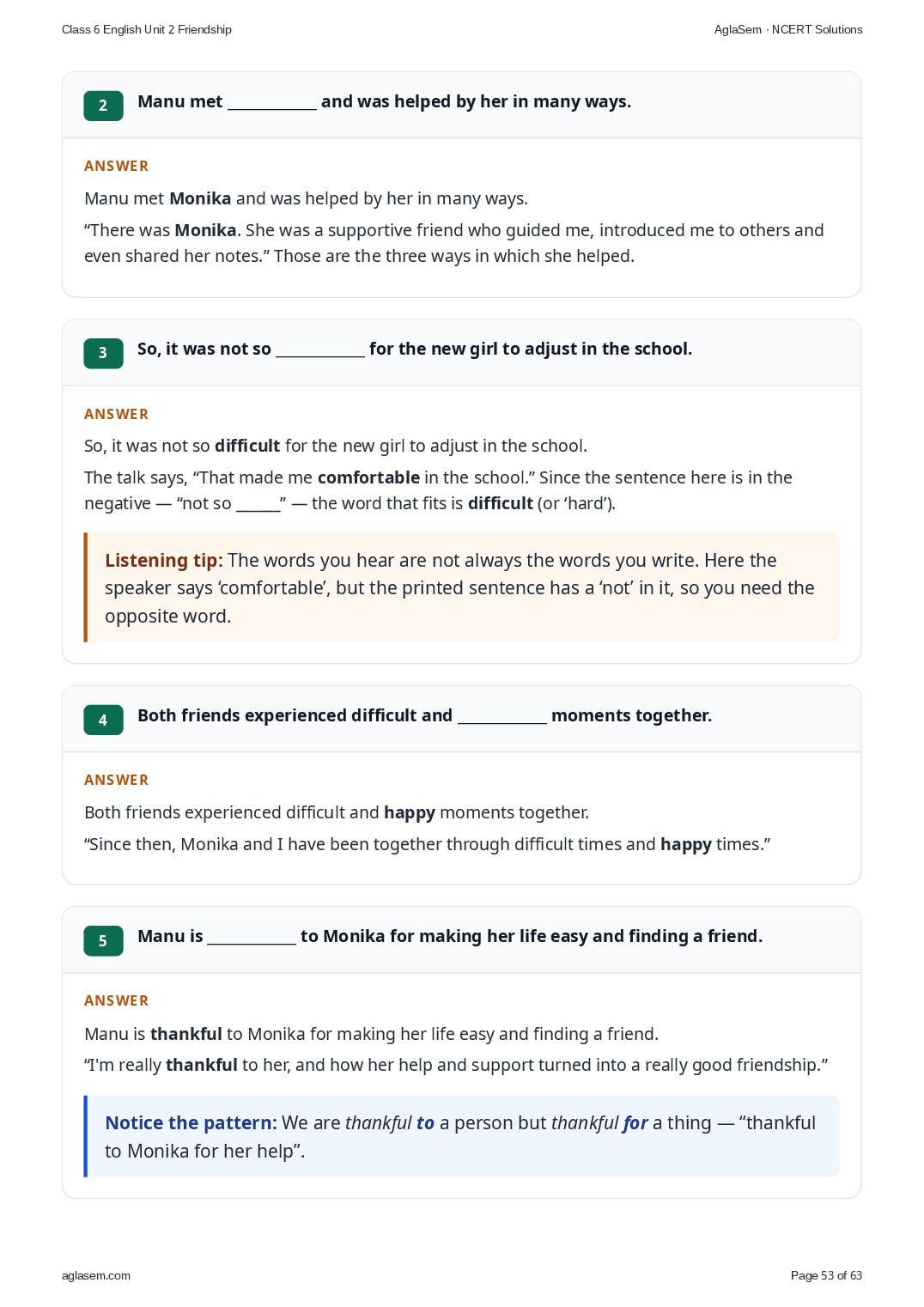Click the blank in 'Manu met' question

coord(272,103)
